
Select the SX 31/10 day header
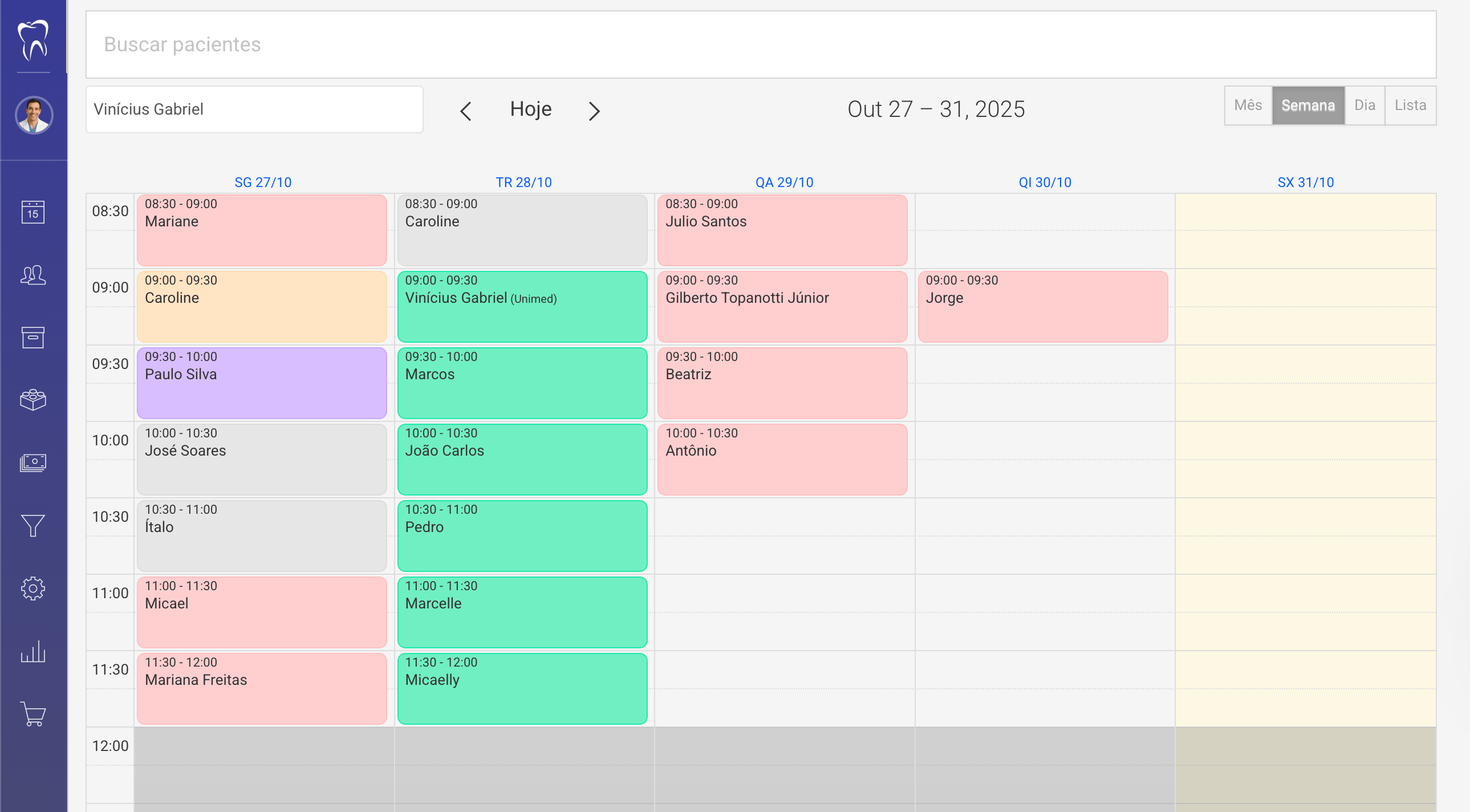pyautogui.click(x=1306, y=182)
